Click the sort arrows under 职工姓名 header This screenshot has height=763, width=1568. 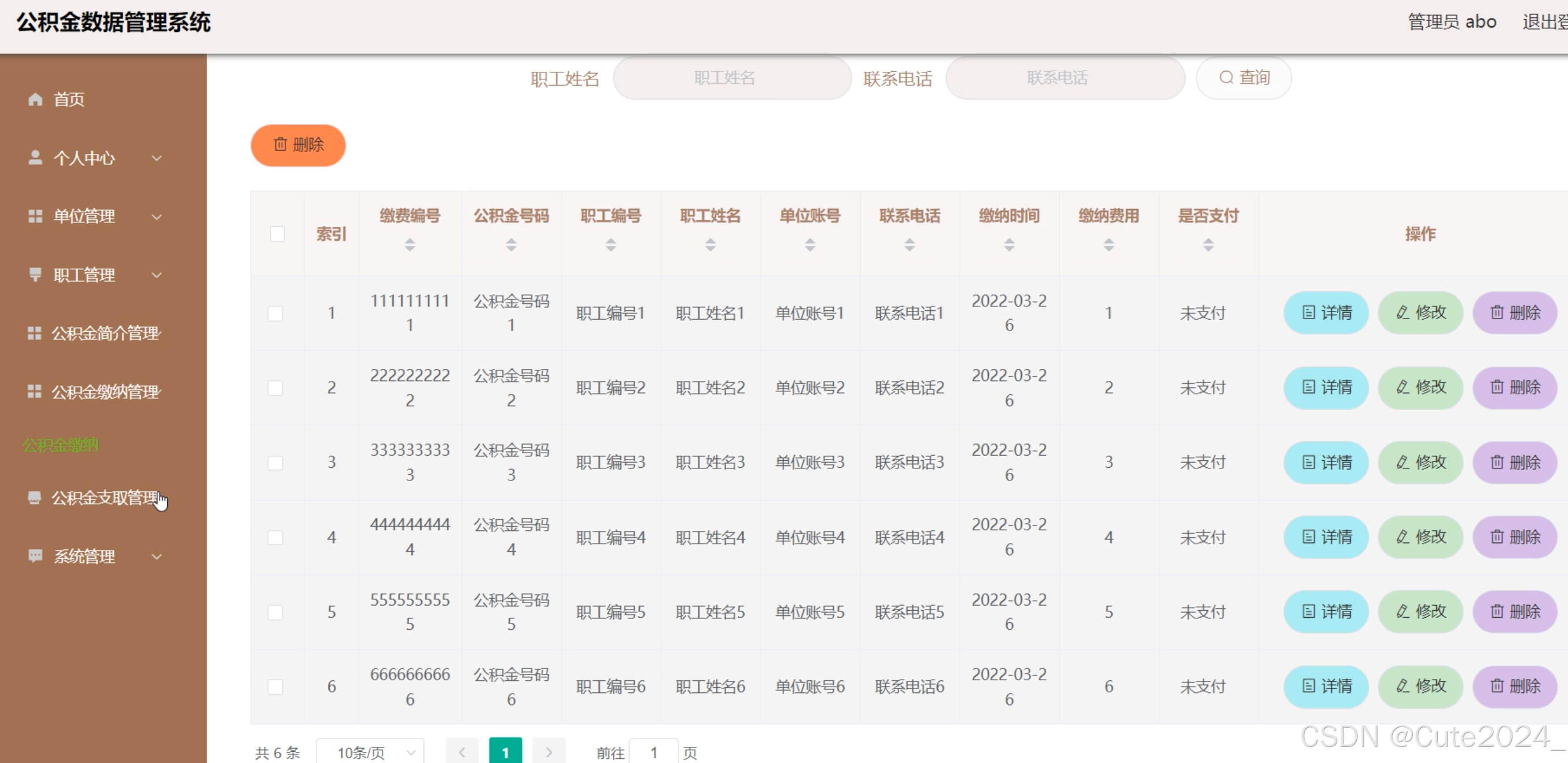coord(710,245)
